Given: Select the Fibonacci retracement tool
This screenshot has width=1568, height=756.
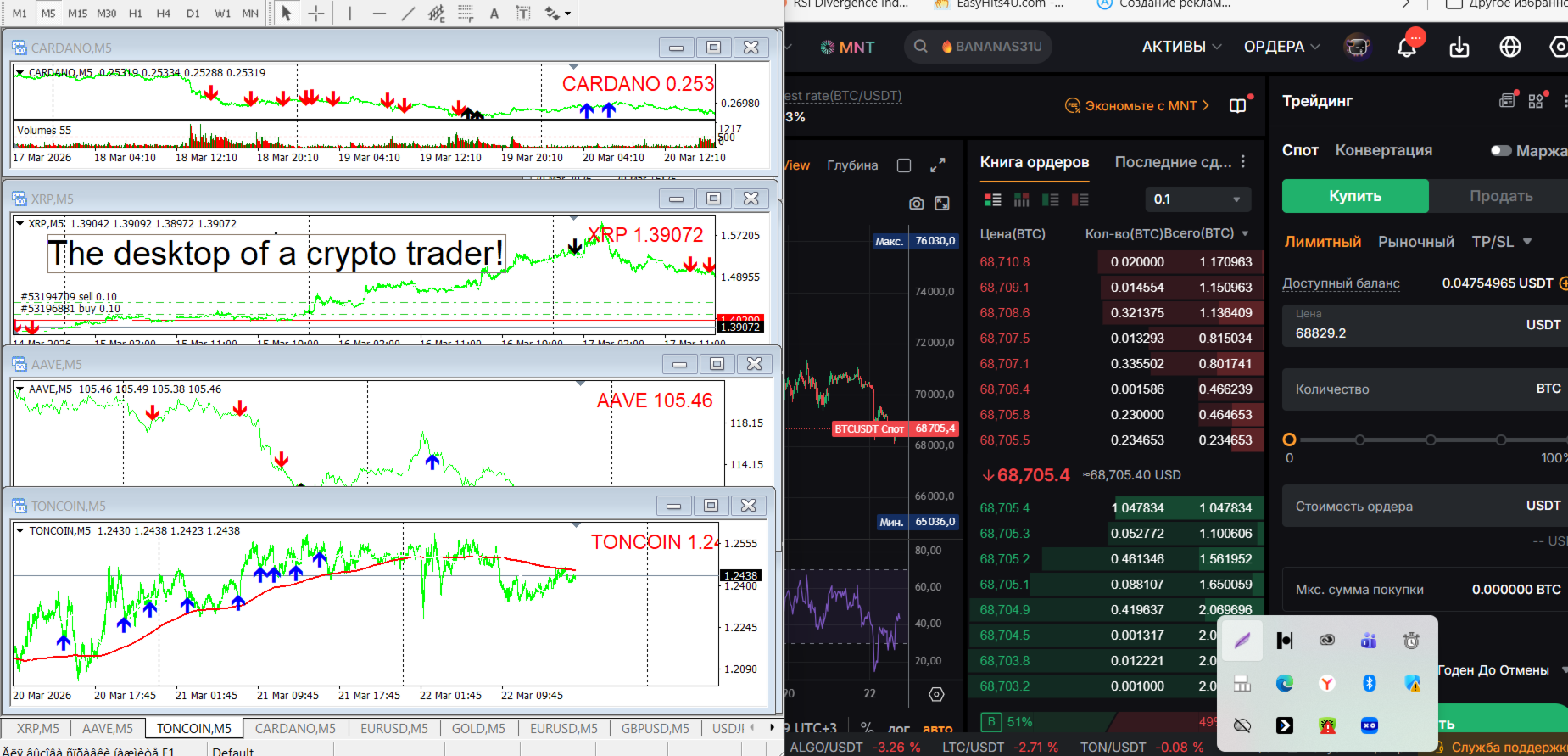Looking at the screenshot, I should pyautogui.click(x=466, y=13).
